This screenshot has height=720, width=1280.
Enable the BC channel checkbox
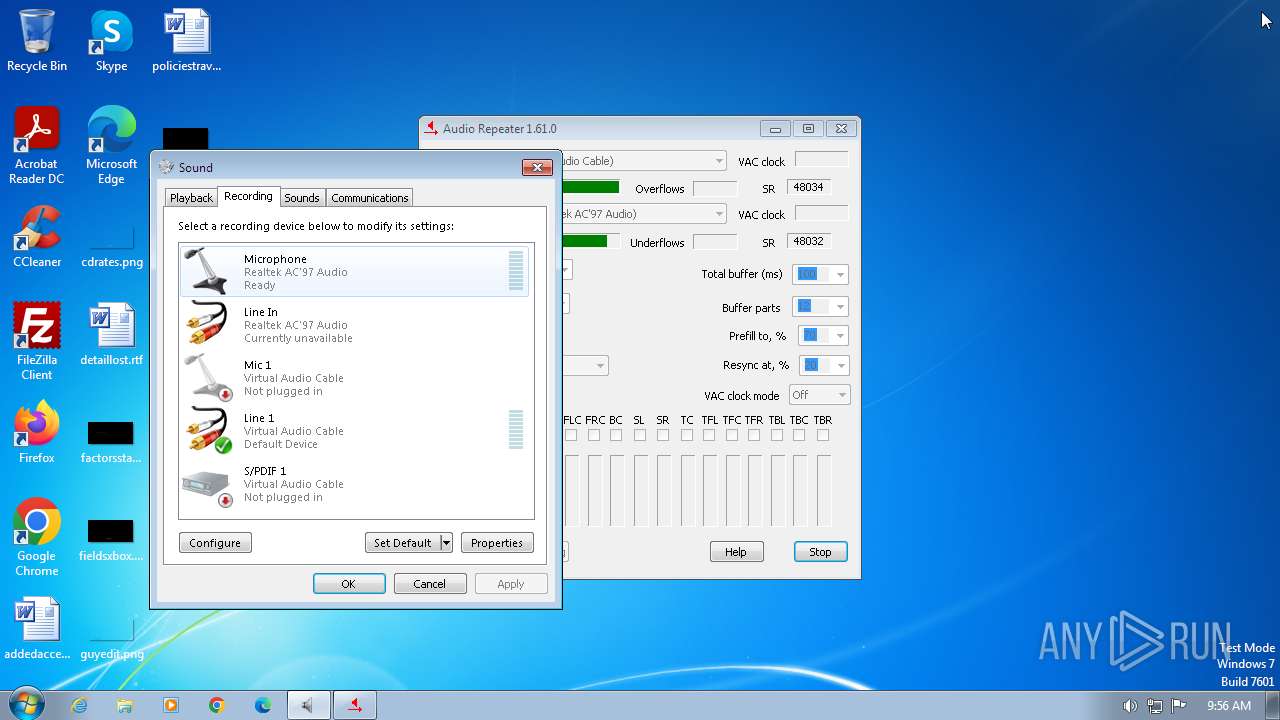616,435
